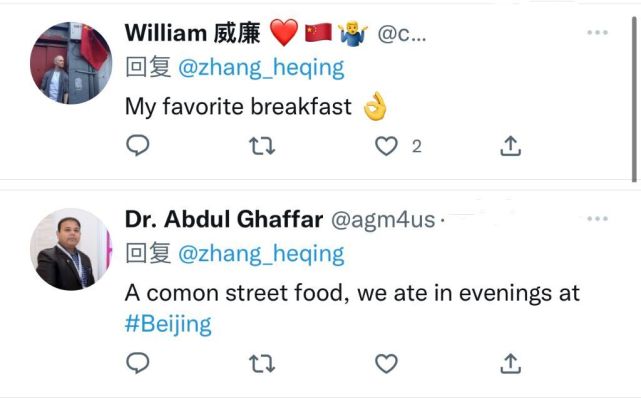The image size is (641, 399).
Task: Retweet Dr. Abdul Ghaffar's street food tweet
Action: pos(262,363)
